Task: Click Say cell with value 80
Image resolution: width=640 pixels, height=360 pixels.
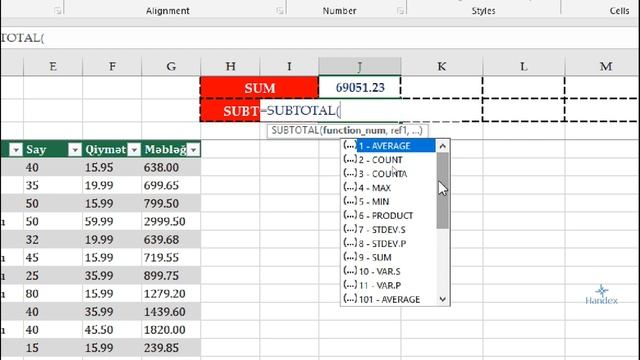Action: [53, 293]
